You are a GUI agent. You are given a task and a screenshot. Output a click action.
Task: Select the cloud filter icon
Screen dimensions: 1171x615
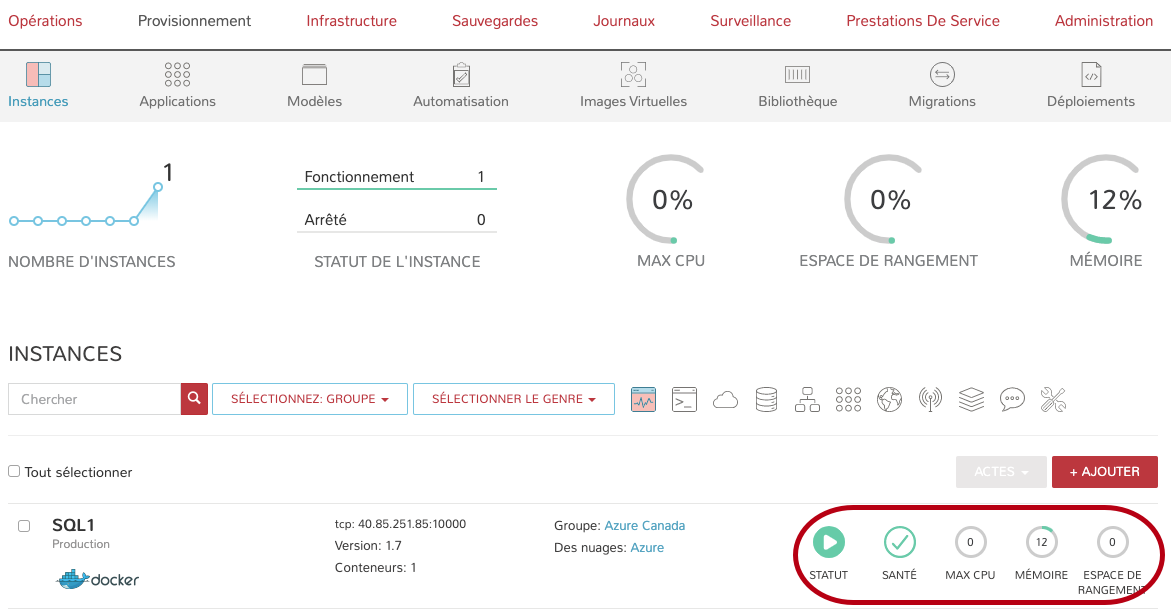click(725, 400)
